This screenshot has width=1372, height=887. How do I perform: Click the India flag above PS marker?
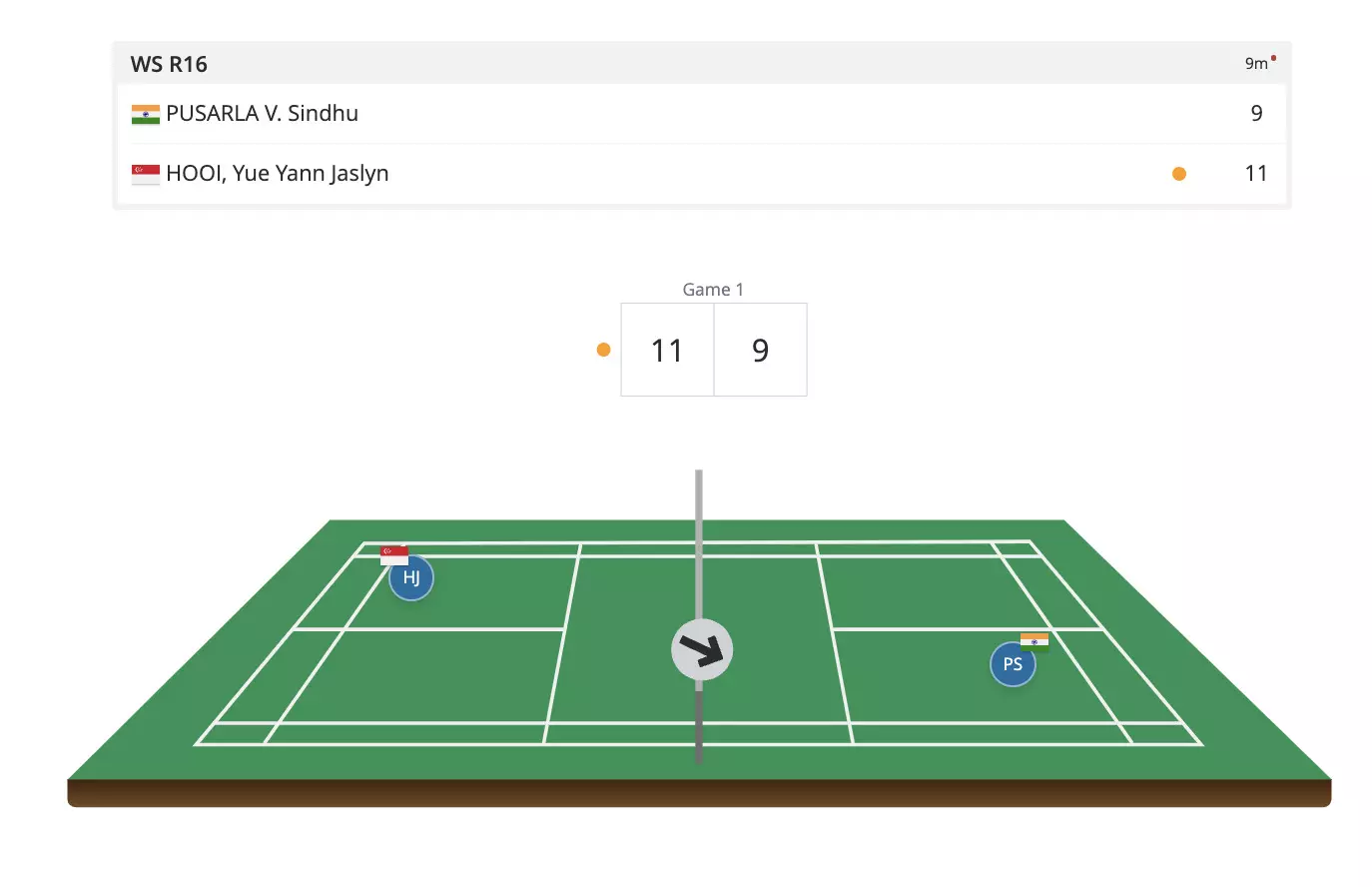(1034, 641)
